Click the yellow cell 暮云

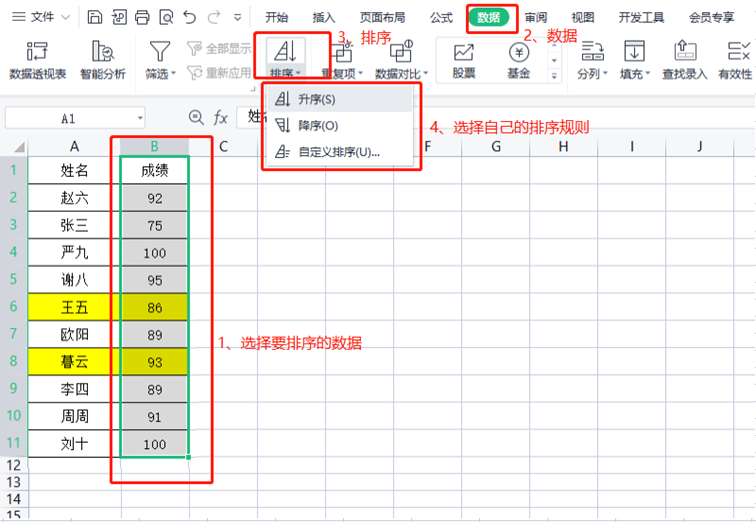point(74,361)
